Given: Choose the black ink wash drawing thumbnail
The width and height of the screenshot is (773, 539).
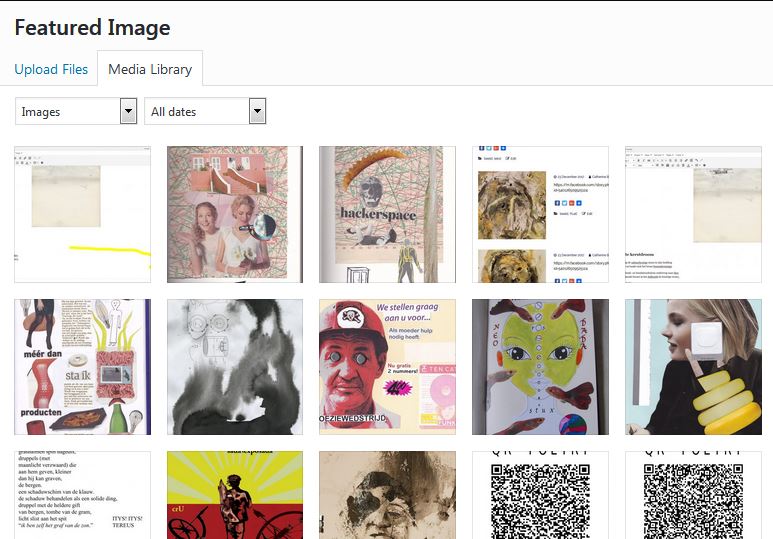Looking at the screenshot, I should coord(235,367).
